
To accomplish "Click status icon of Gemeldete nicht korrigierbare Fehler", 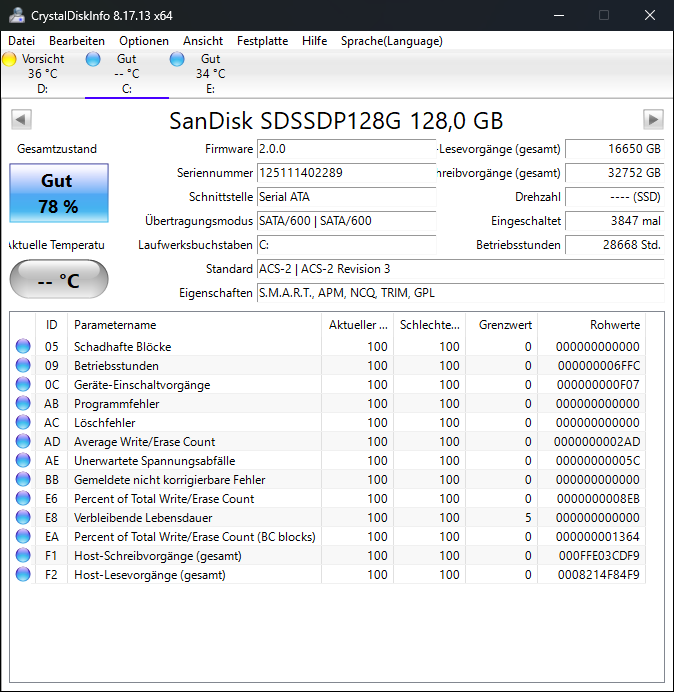I will coord(23,479).
